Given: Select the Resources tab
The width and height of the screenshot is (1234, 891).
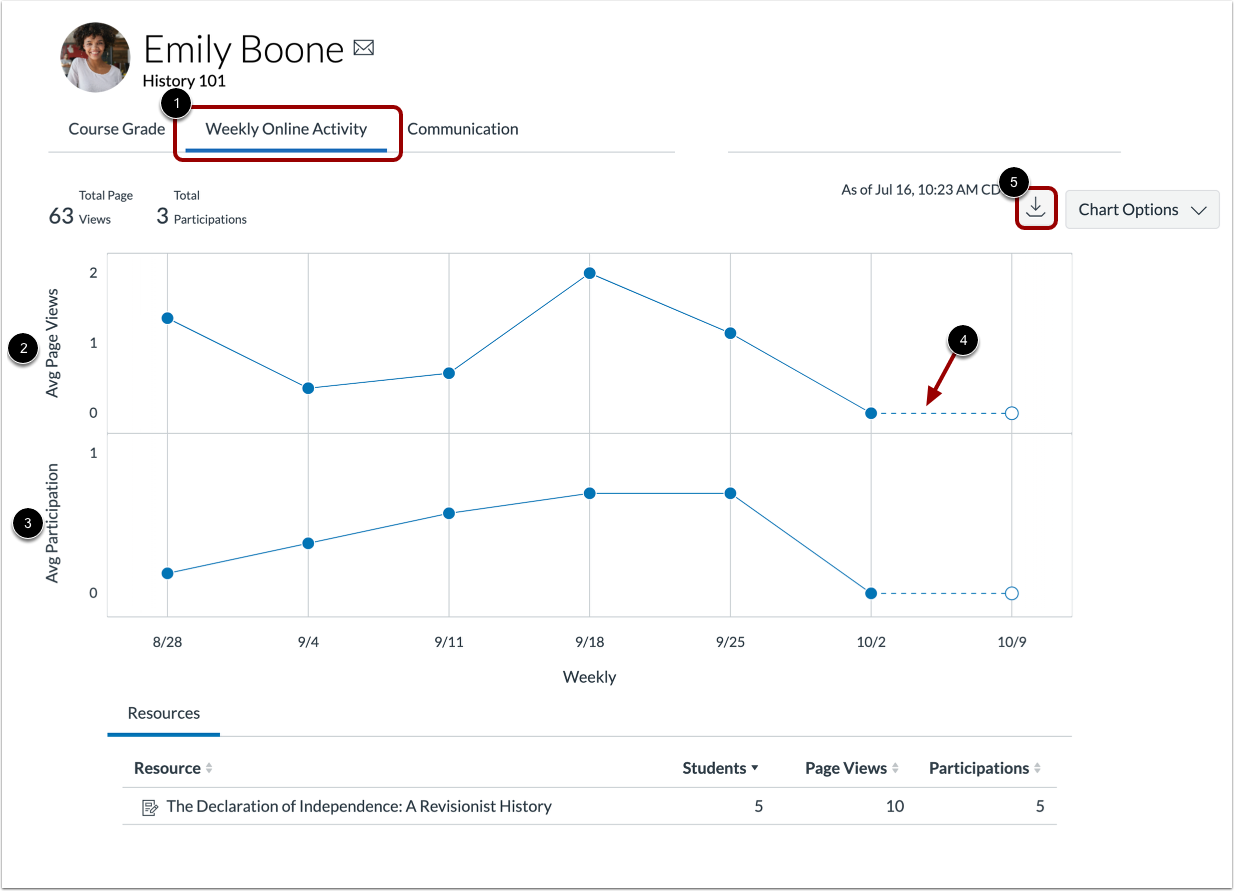Looking at the screenshot, I should click(163, 713).
